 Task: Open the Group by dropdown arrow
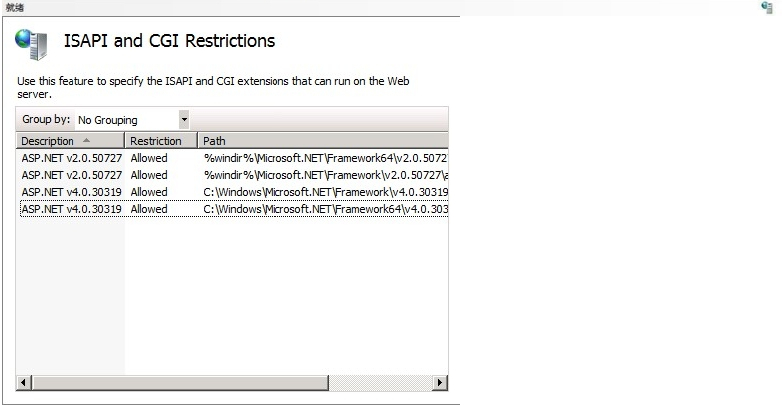[183, 120]
